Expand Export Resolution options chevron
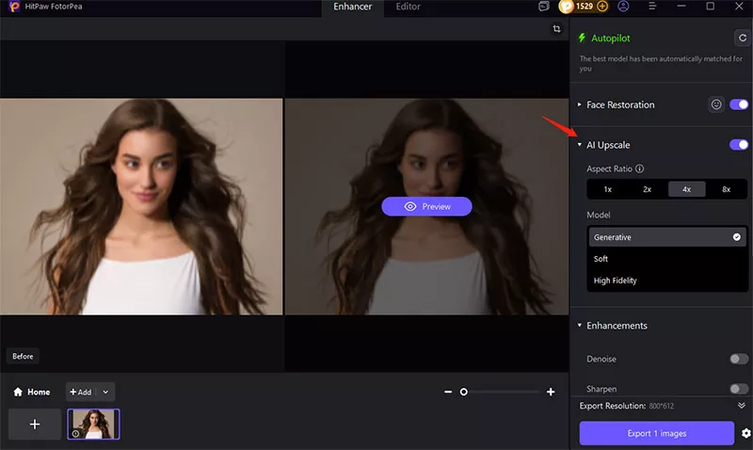 (x=741, y=406)
